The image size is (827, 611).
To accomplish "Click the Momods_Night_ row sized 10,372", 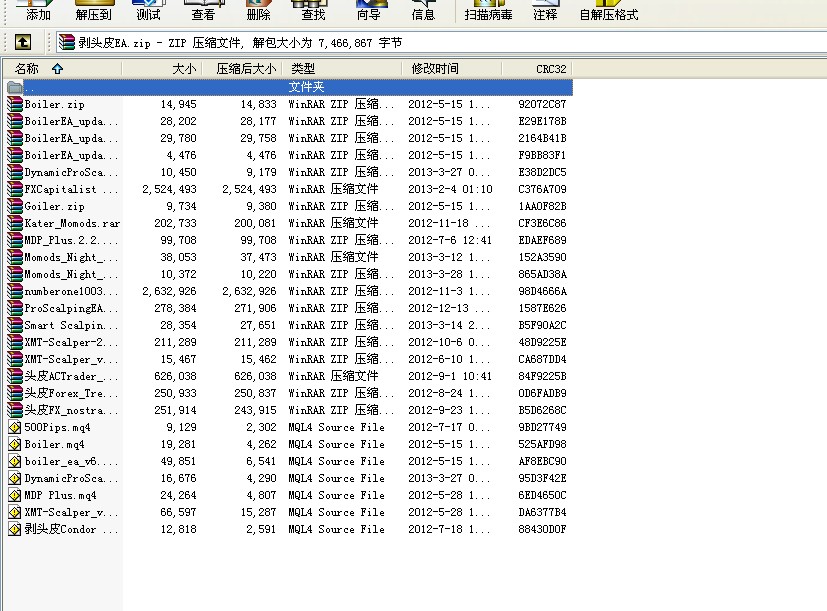I will click(x=289, y=274).
